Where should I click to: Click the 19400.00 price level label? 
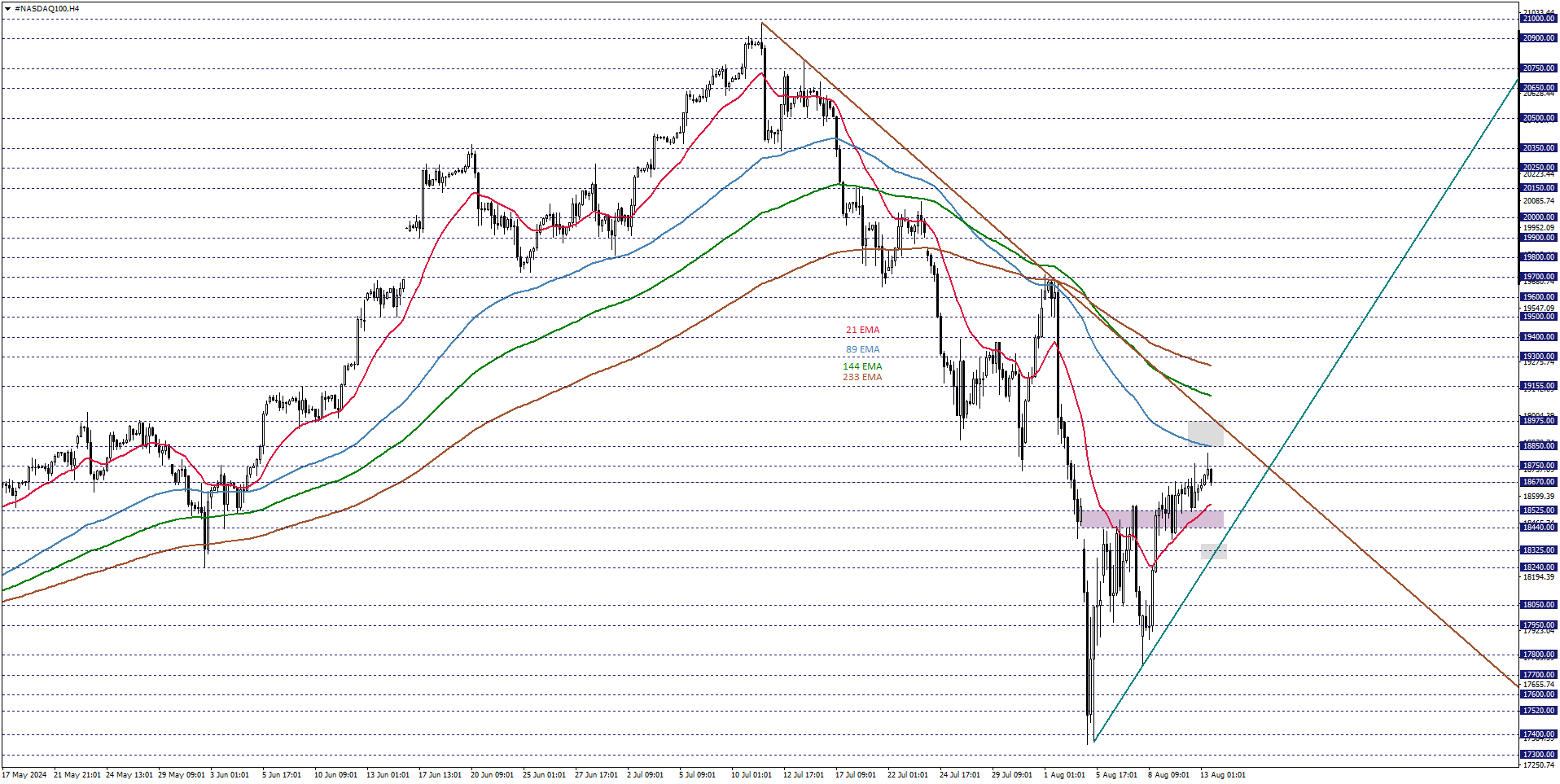coord(1539,337)
